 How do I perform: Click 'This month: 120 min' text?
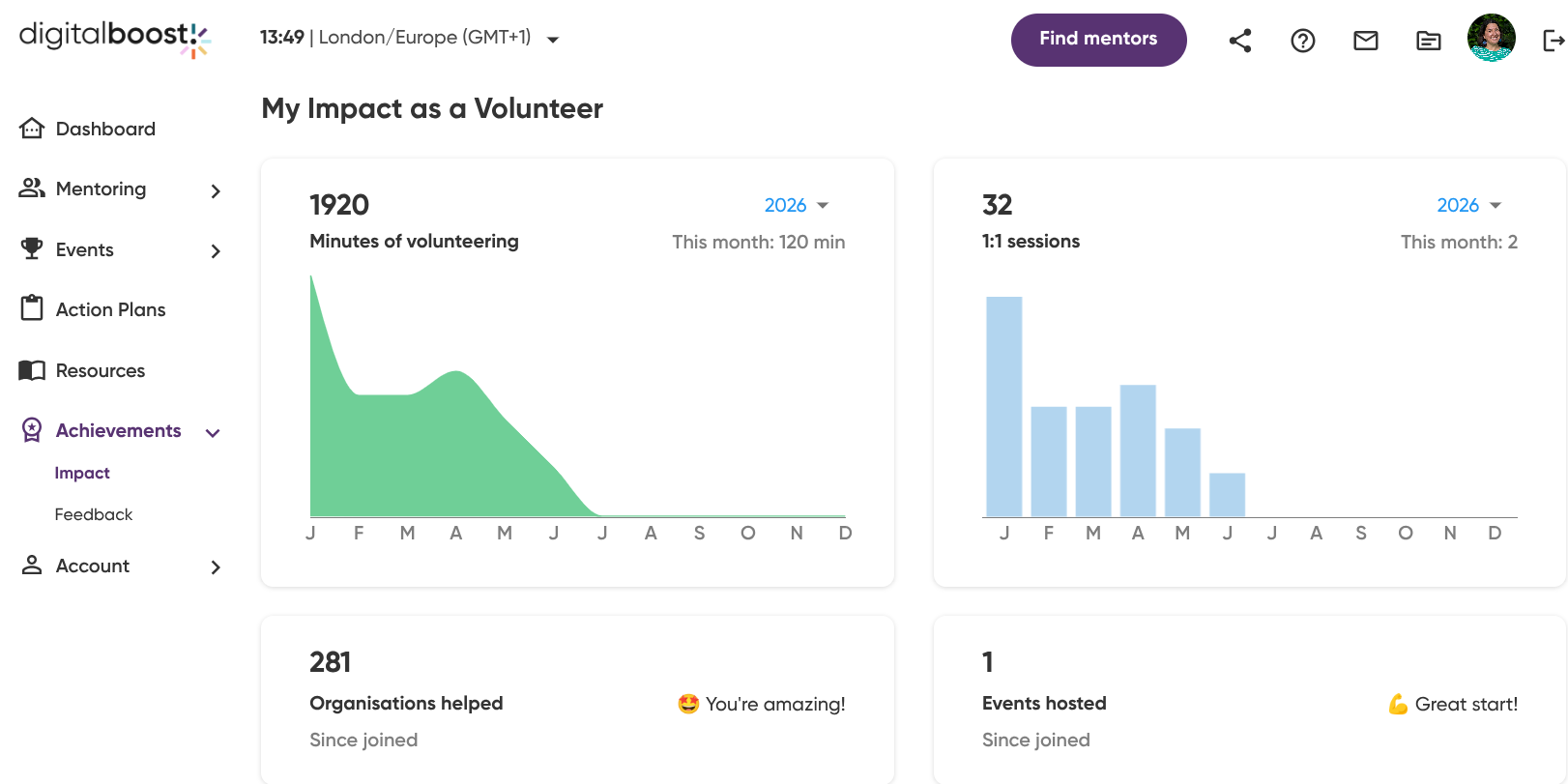tap(759, 242)
